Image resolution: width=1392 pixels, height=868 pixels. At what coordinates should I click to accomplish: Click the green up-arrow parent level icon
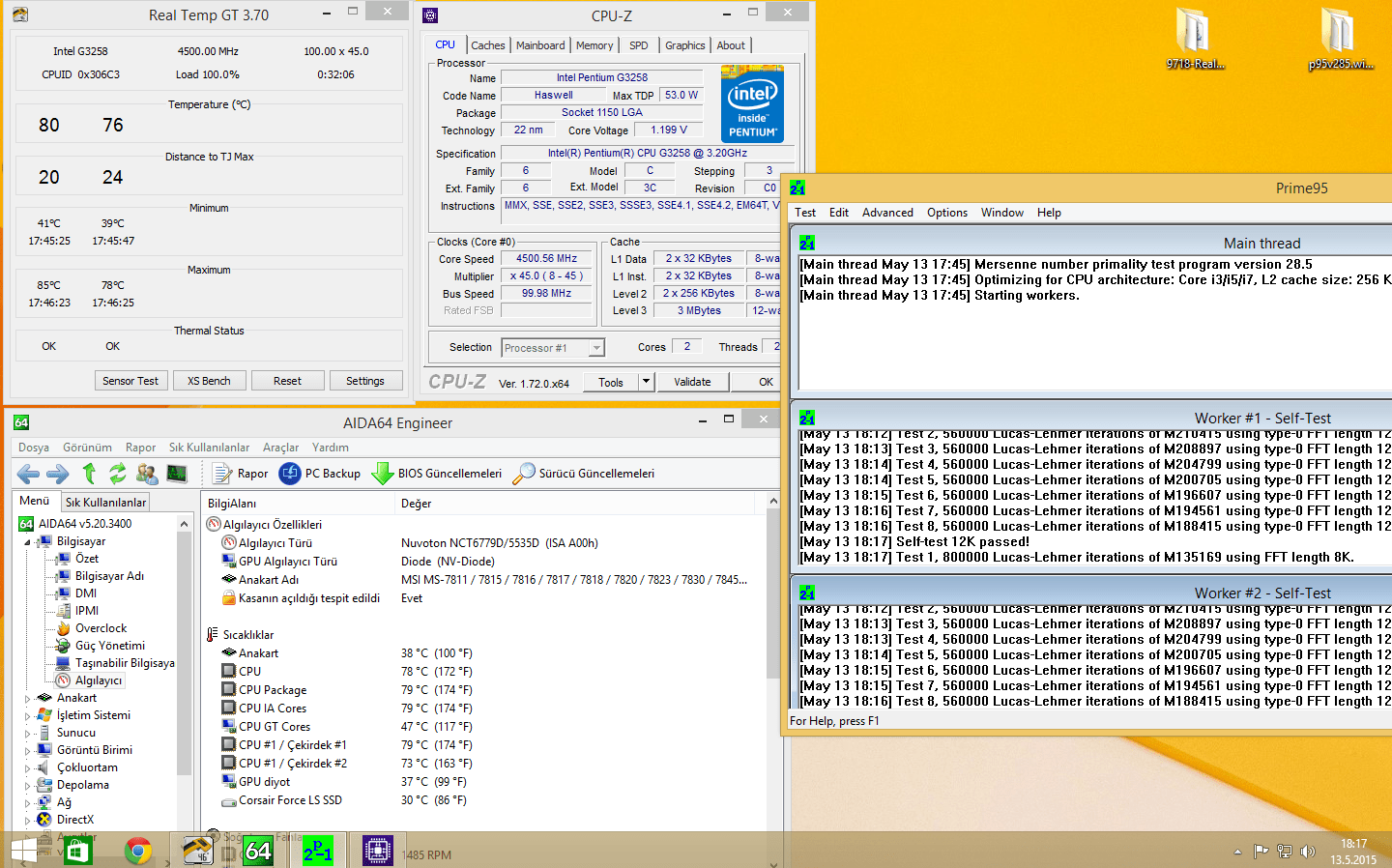click(x=89, y=474)
